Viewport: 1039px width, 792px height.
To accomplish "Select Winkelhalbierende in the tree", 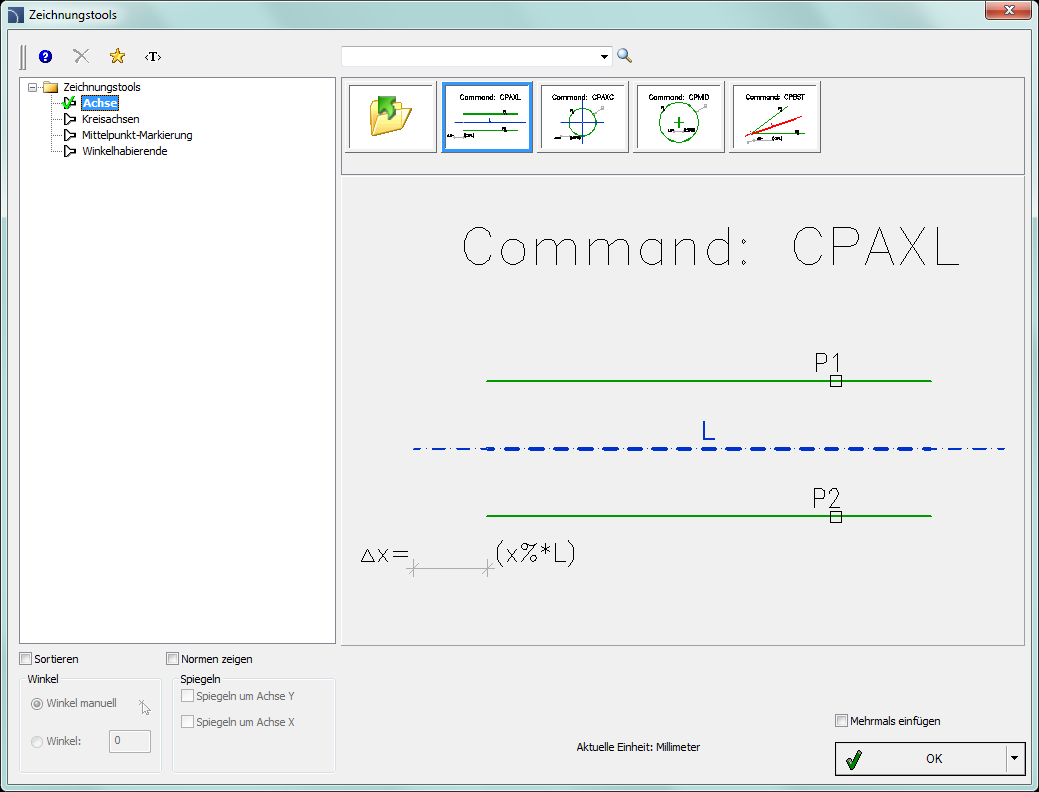I will pos(124,151).
